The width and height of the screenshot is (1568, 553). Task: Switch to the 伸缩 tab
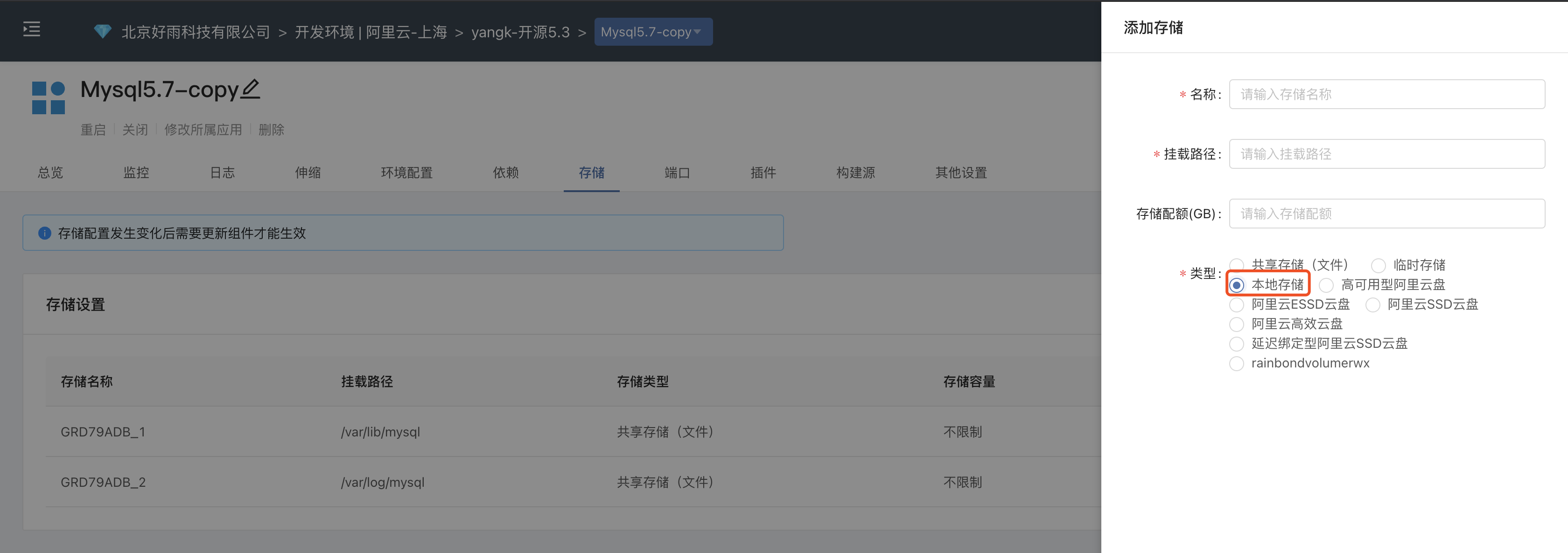(308, 173)
